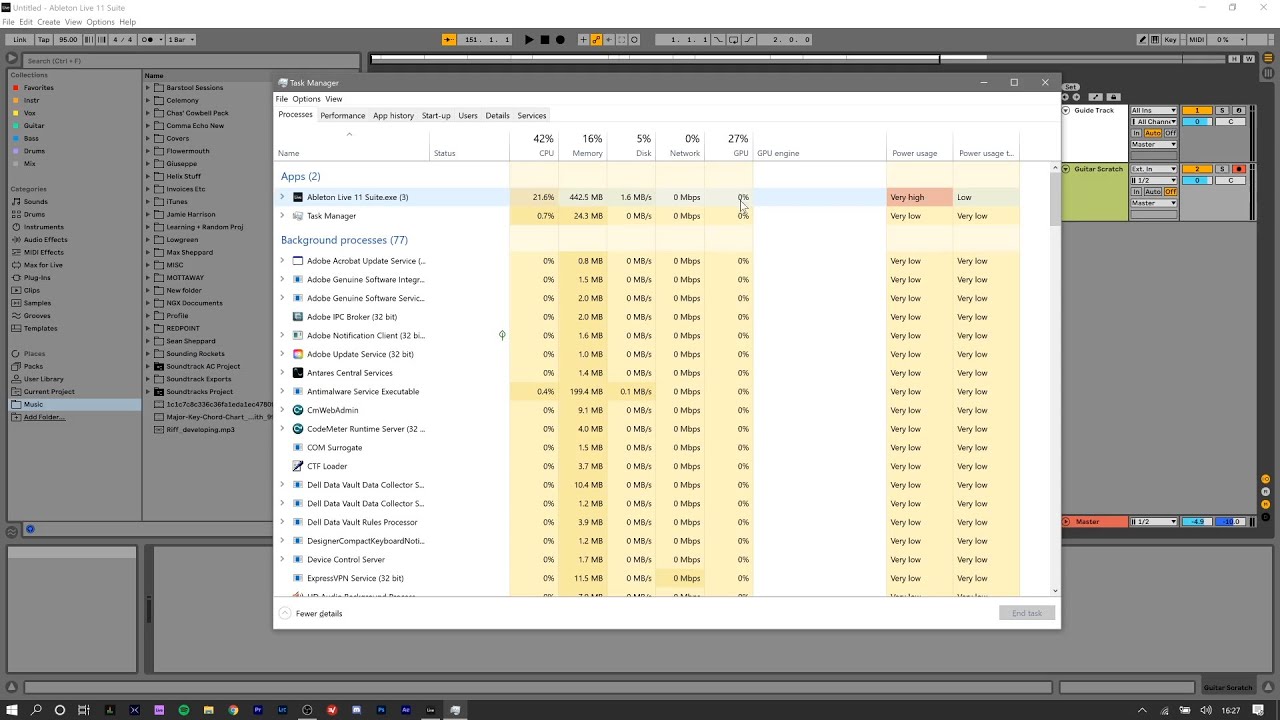Switch to the Performance tab
Screen dimensions: 1280x720
click(x=343, y=116)
